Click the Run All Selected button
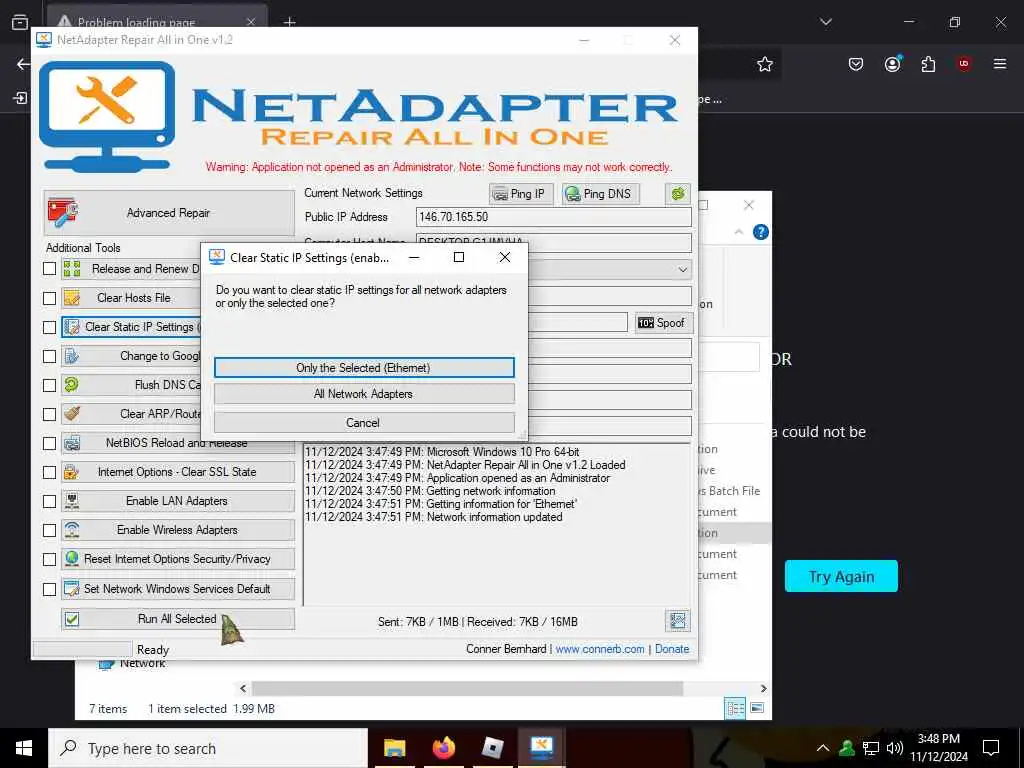The height and width of the screenshot is (768, 1024). [x=178, y=618]
